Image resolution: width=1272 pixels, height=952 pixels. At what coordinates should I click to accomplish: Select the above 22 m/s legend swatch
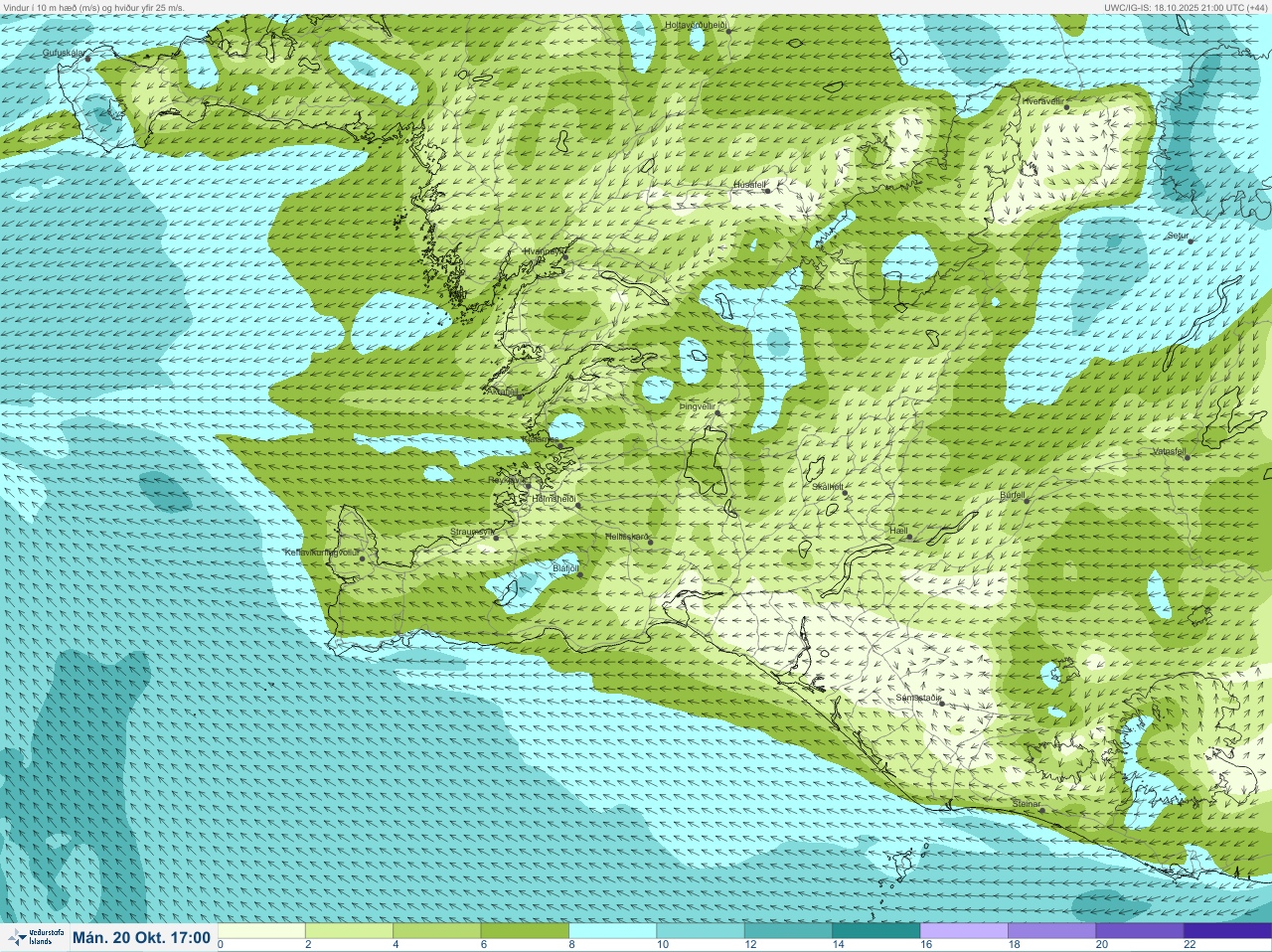pyautogui.click(x=1227, y=931)
